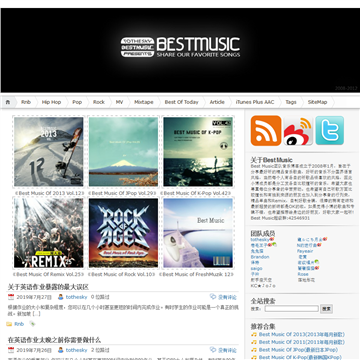Viewport: 360px width, 360px height.
Task: Click the BestMusic logo in the header banner
Action: tap(180, 47)
